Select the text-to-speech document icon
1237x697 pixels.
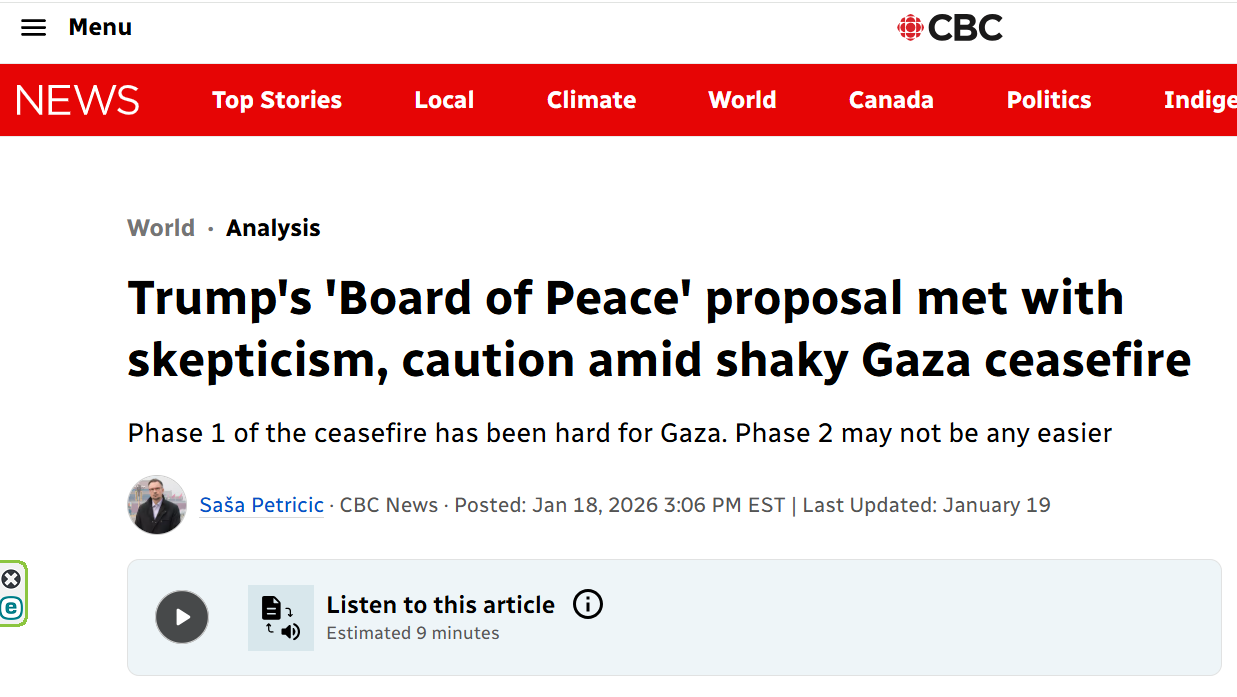point(280,617)
